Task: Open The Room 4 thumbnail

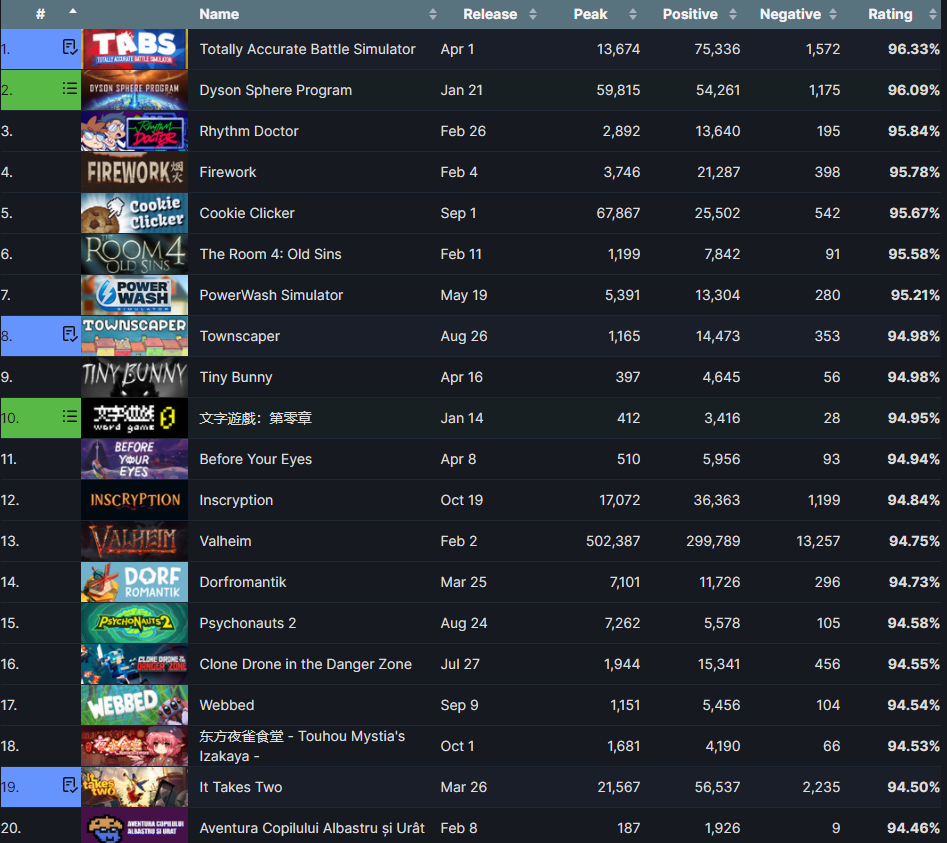Action: (134, 254)
